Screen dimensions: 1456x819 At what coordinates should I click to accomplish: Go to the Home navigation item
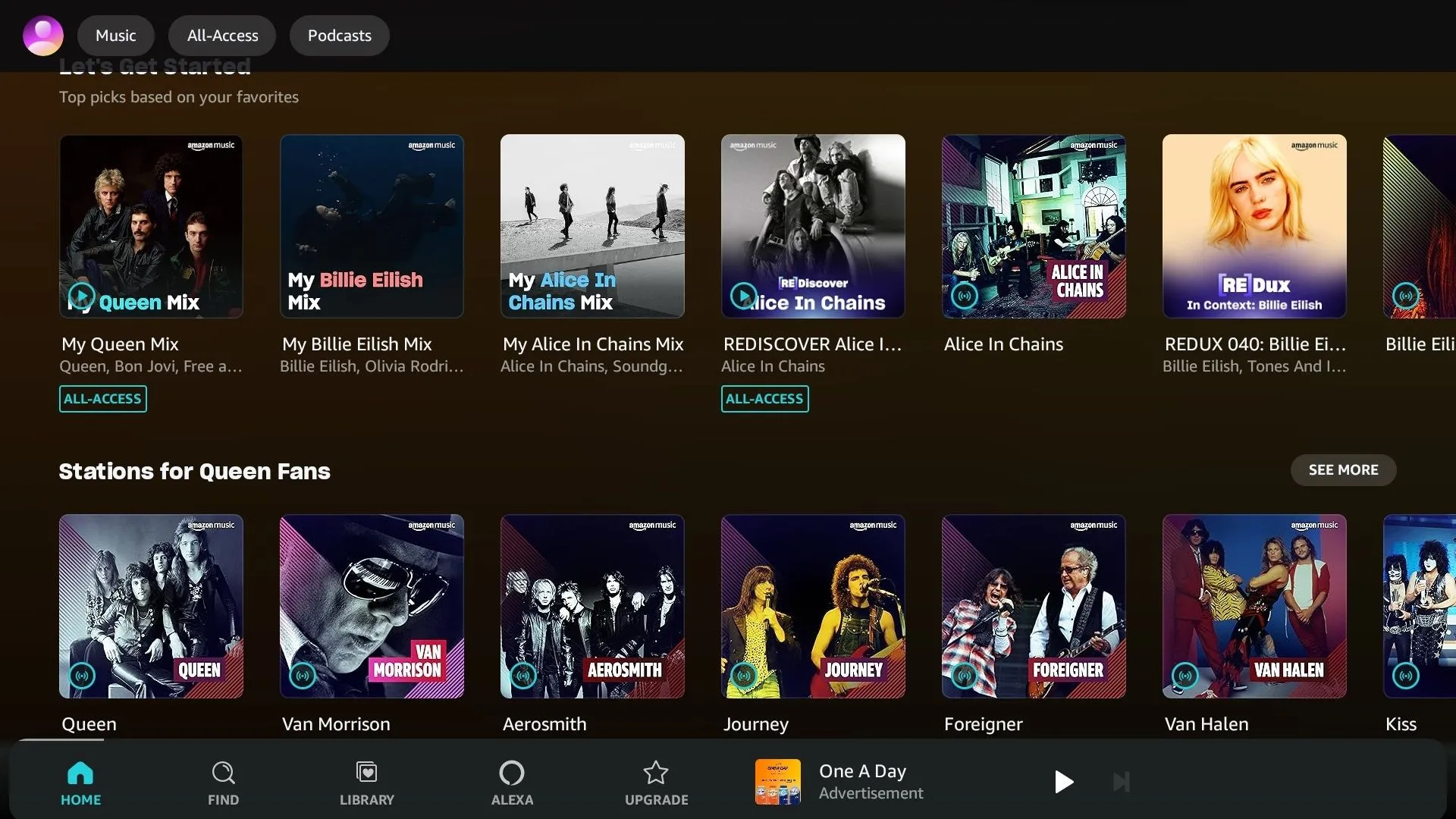(80, 783)
